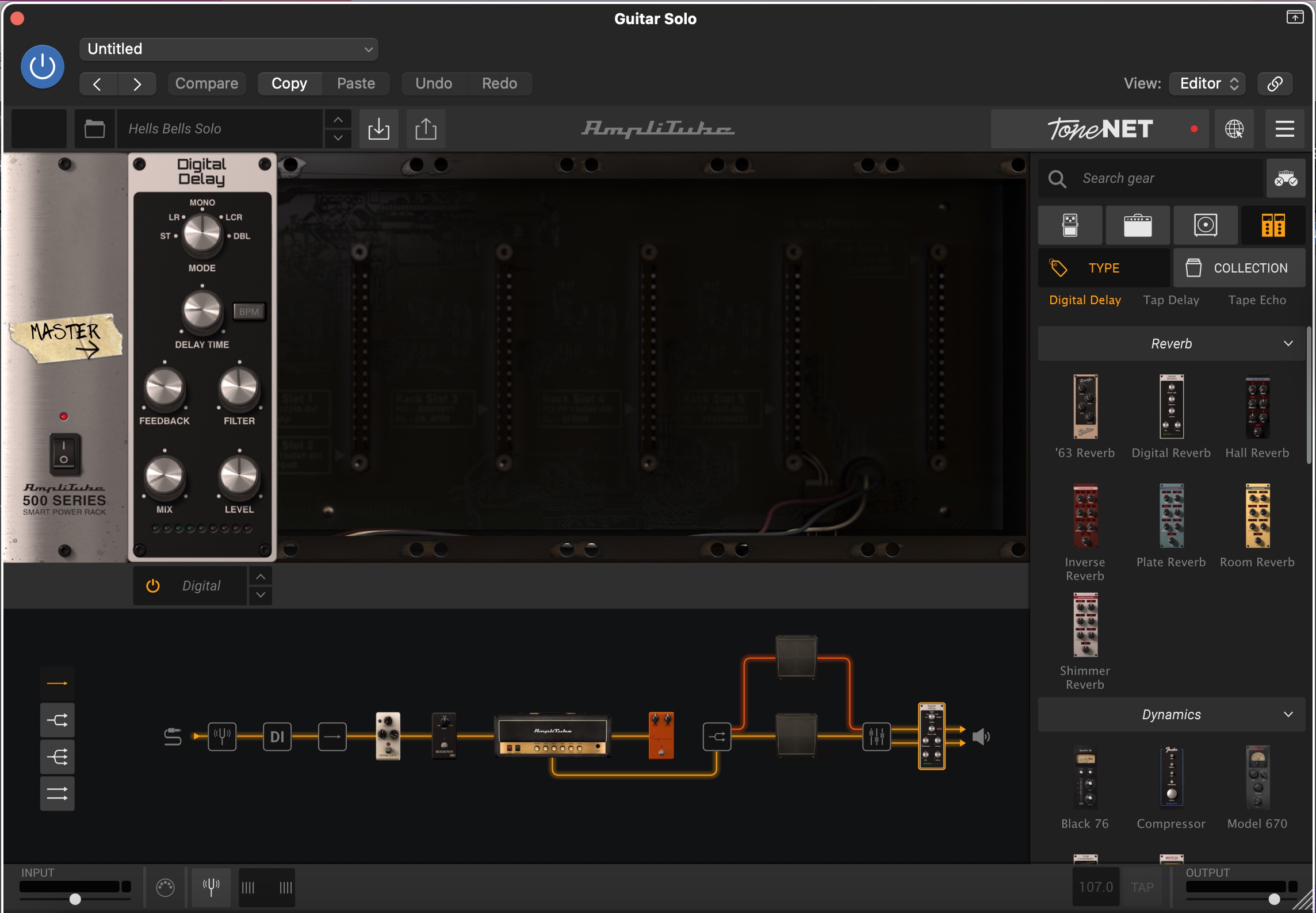Click the Digital preset up chevron
1316x913 pixels.
point(261,576)
